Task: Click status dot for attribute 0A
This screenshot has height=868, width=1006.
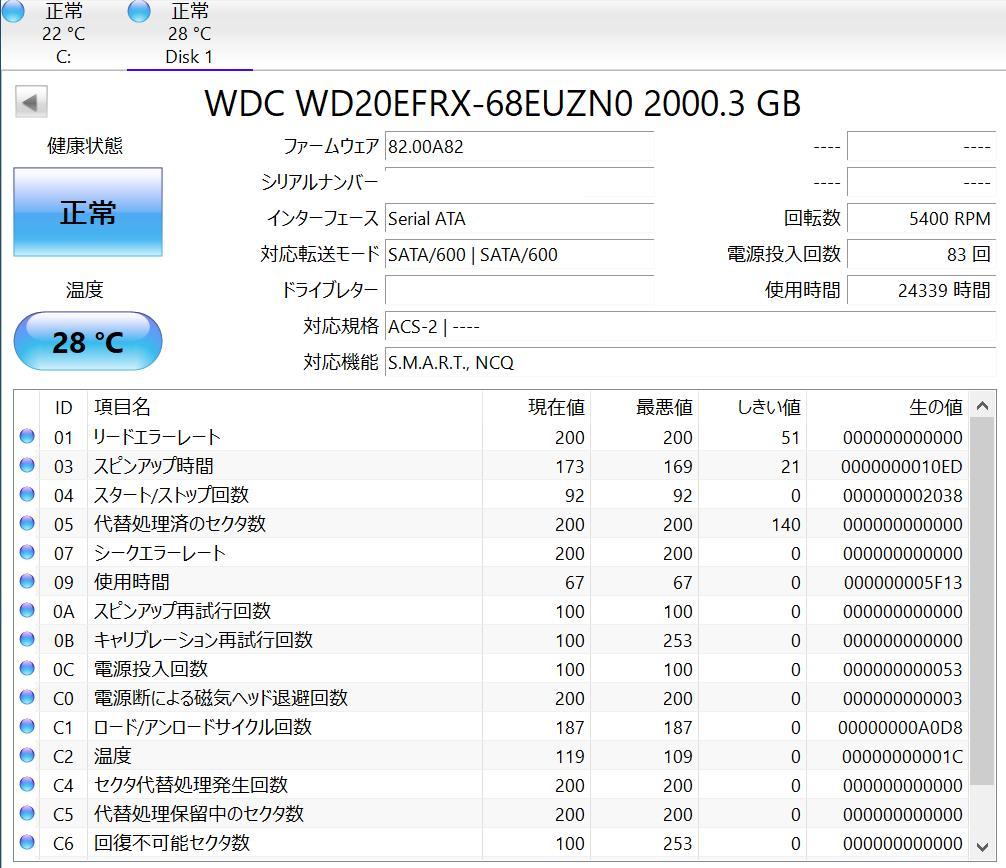Action: (x=27, y=610)
